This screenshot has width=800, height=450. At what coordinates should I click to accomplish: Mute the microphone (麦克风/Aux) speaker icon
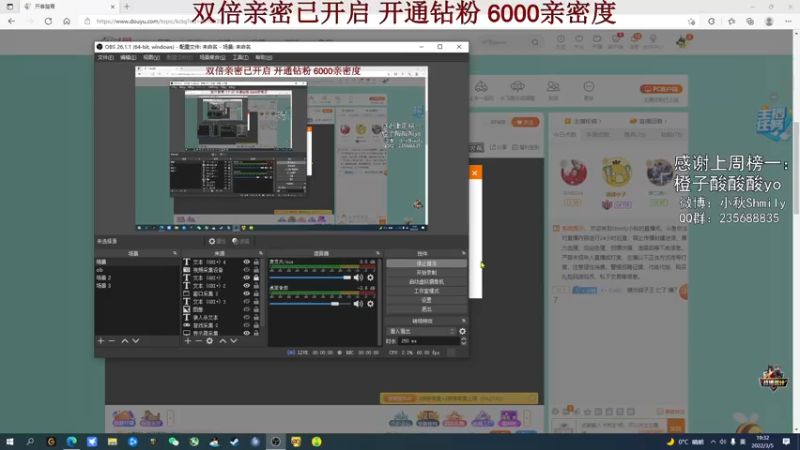tap(359, 278)
